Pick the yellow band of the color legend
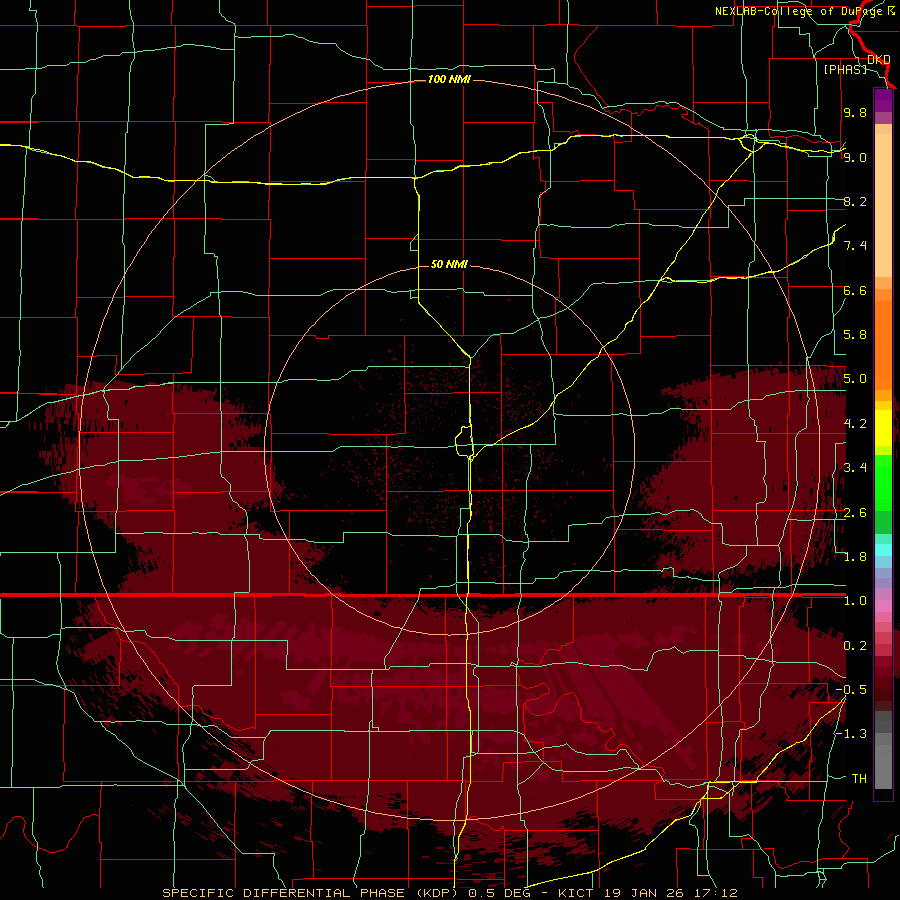Image resolution: width=900 pixels, height=900 pixels. (x=883, y=428)
